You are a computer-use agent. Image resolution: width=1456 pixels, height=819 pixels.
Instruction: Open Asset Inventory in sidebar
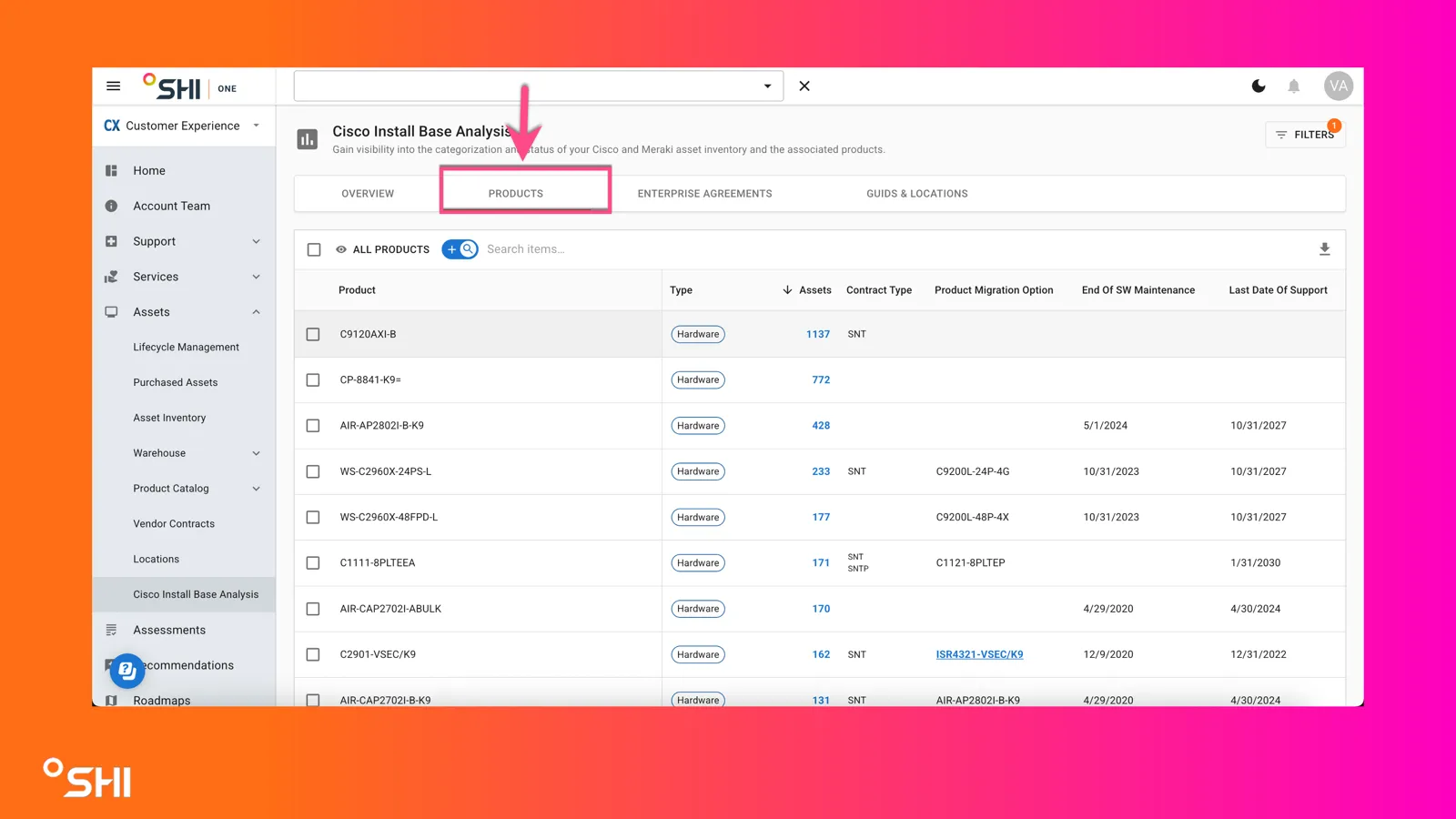pos(169,419)
